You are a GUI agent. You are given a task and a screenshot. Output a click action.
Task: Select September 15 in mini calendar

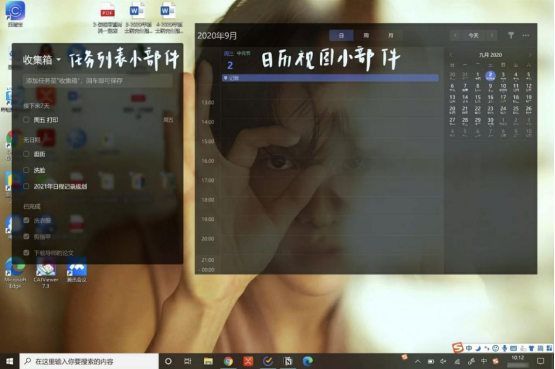click(477, 99)
